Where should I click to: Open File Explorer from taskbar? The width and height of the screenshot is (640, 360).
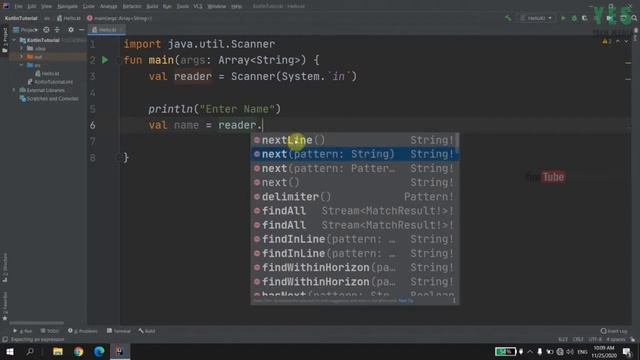point(58,351)
